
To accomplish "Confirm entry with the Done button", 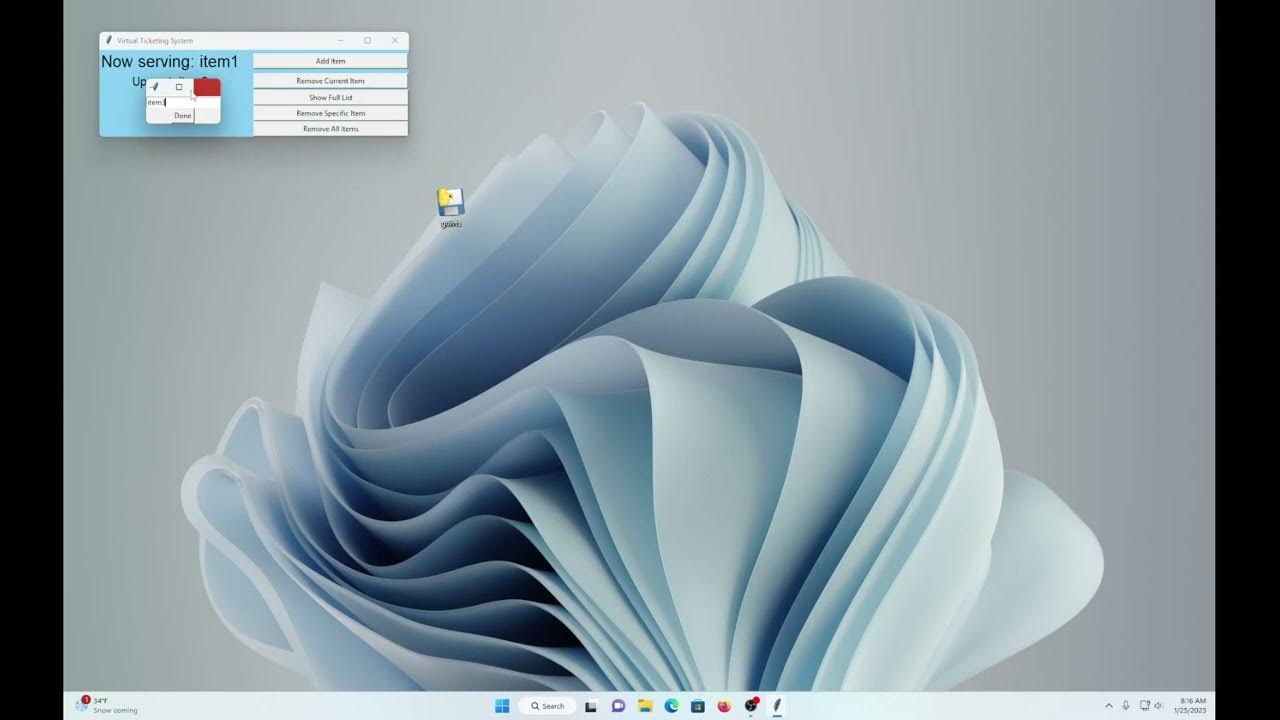I will point(183,116).
